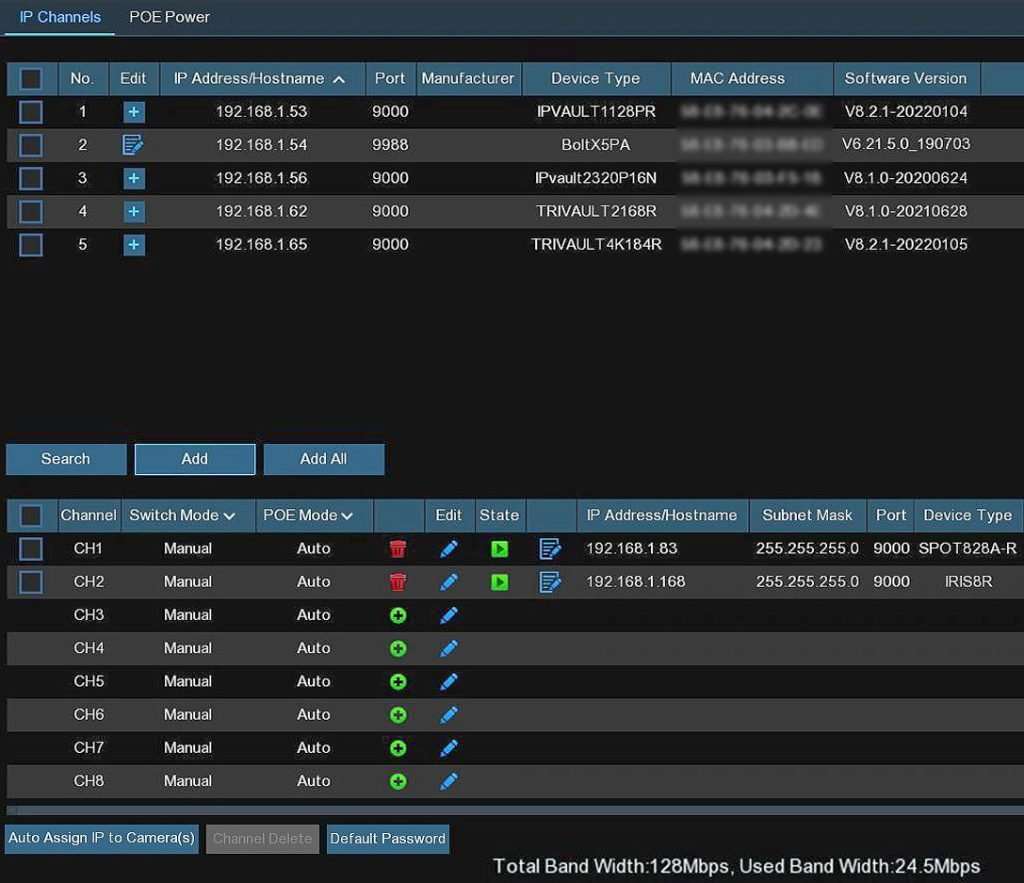Edit CH3 using the pencil icon
The image size is (1024, 883).
[449, 615]
